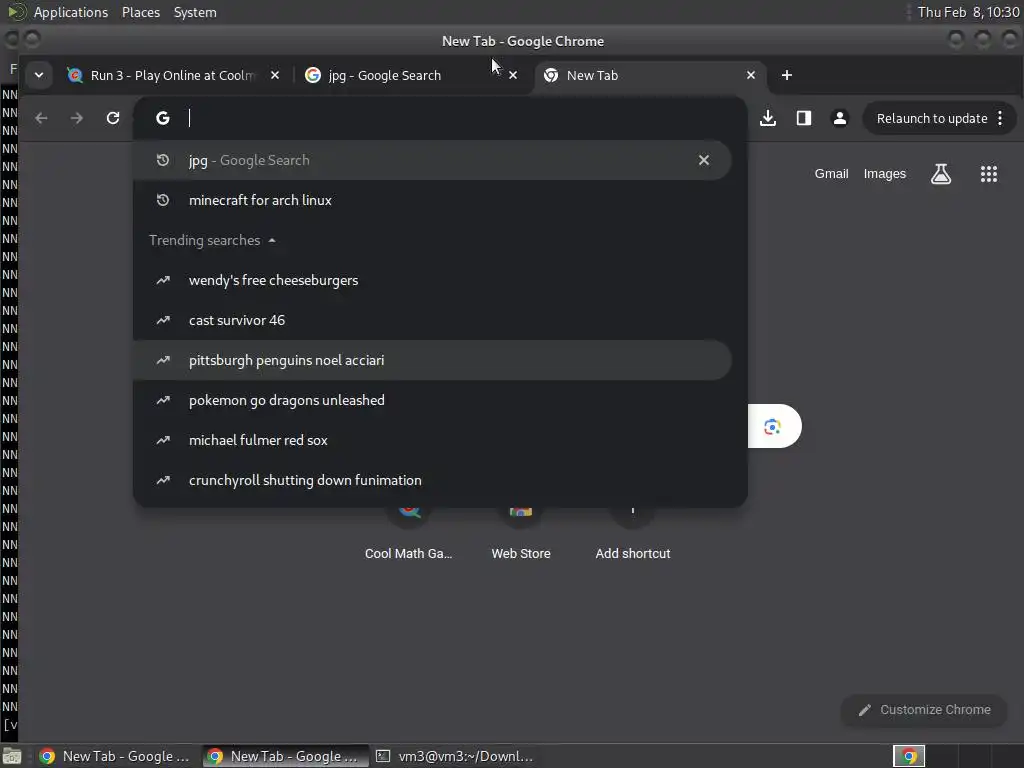Open a new tab with the plus button
The image size is (1024, 768).
pyautogui.click(x=787, y=75)
